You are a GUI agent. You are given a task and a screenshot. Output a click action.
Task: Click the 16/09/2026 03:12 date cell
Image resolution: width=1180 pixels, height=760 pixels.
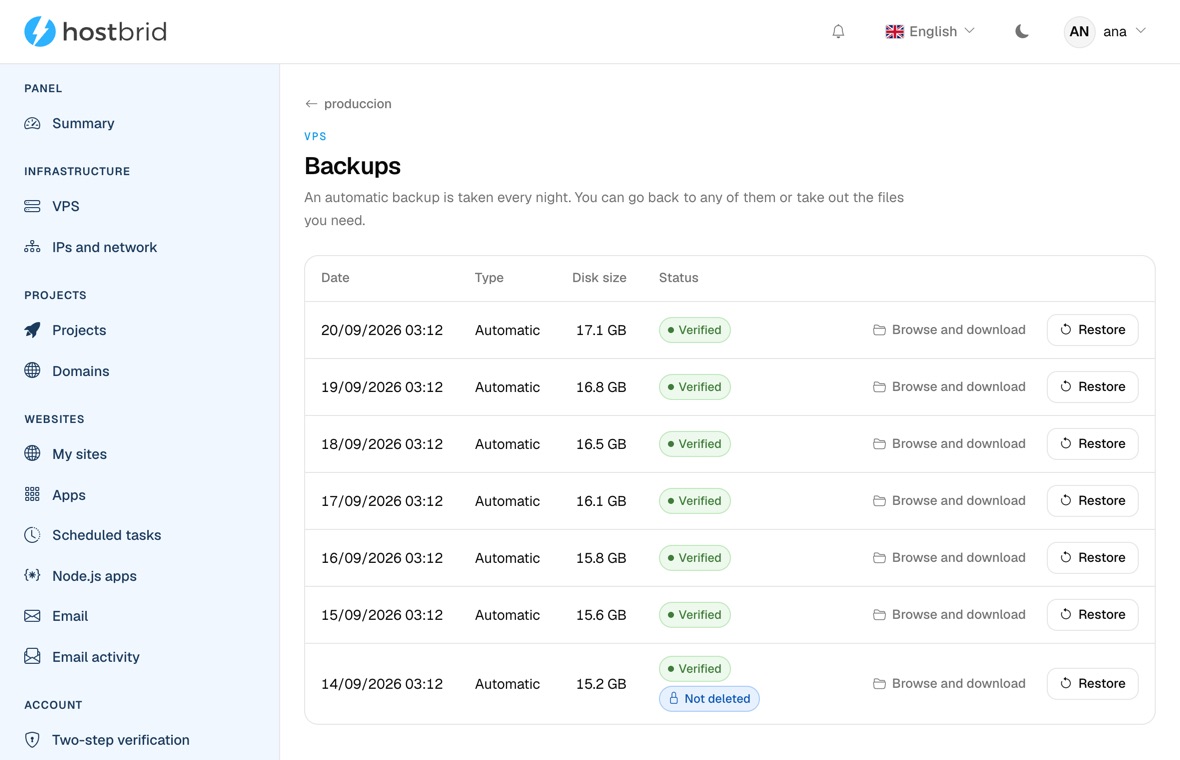pos(382,558)
